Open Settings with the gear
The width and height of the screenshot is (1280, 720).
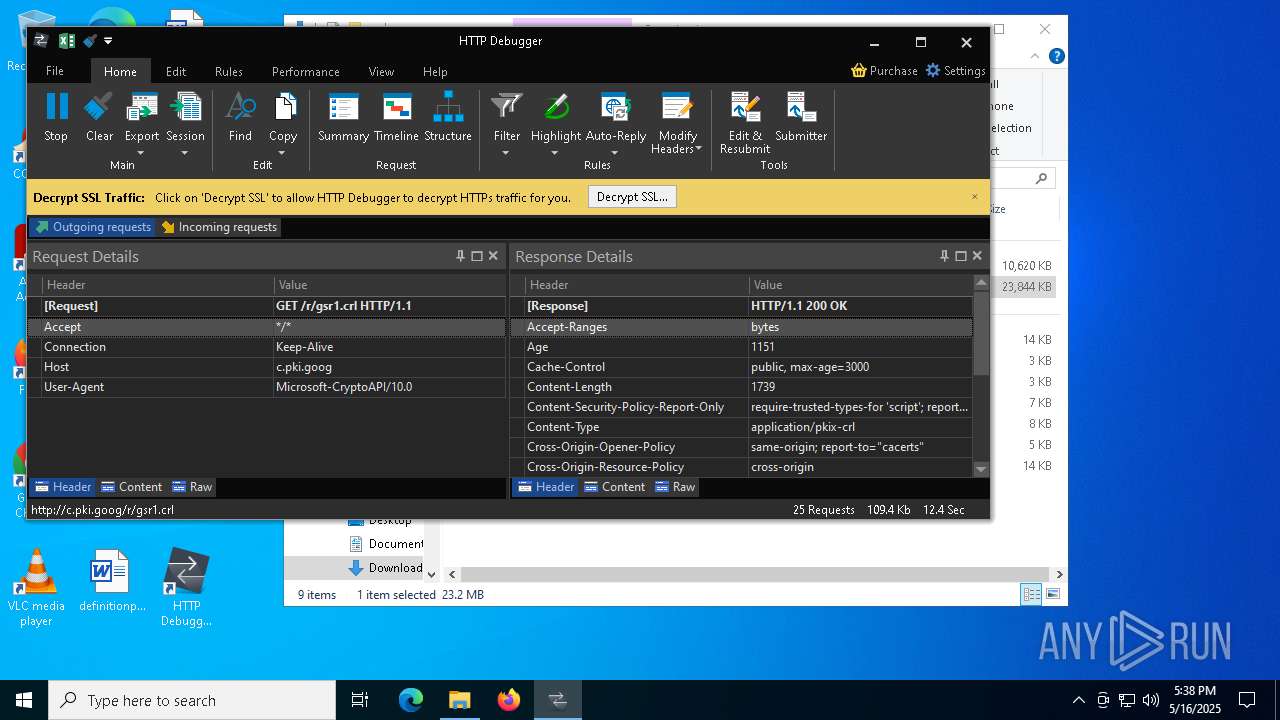933,70
